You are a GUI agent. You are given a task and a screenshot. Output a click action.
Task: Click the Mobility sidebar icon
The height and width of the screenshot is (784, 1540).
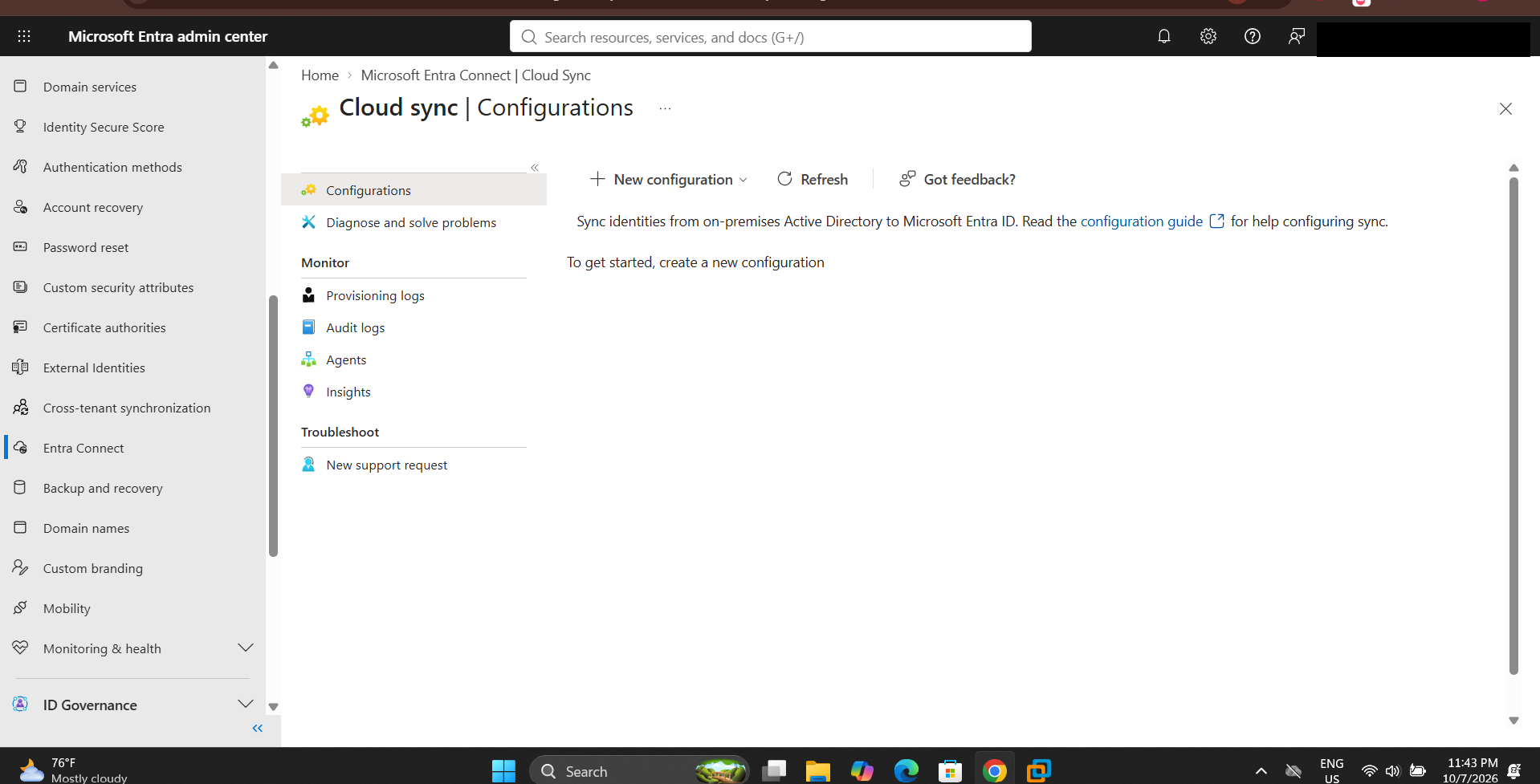click(x=21, y=607)
